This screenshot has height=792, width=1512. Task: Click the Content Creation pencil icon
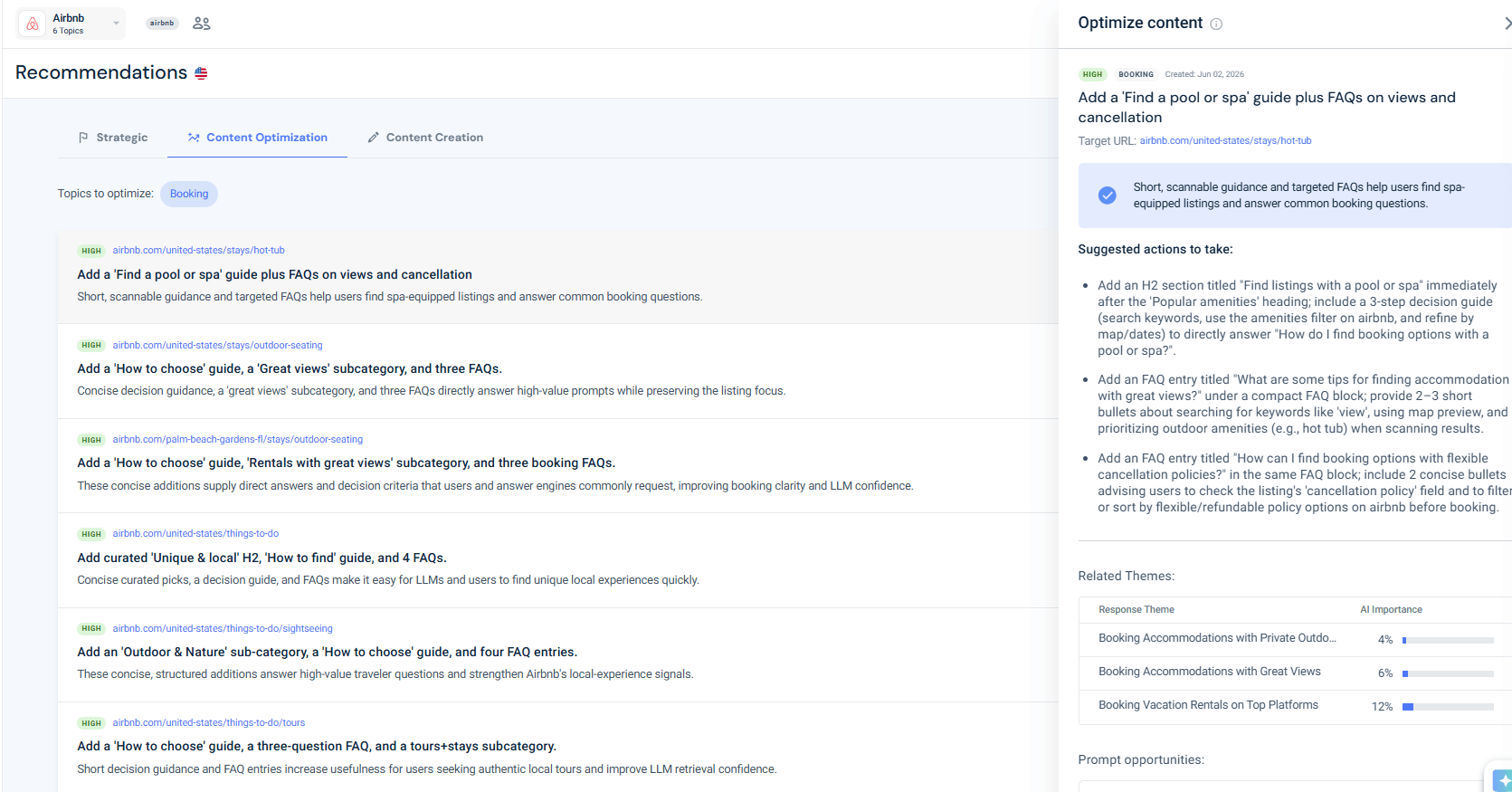373,138
